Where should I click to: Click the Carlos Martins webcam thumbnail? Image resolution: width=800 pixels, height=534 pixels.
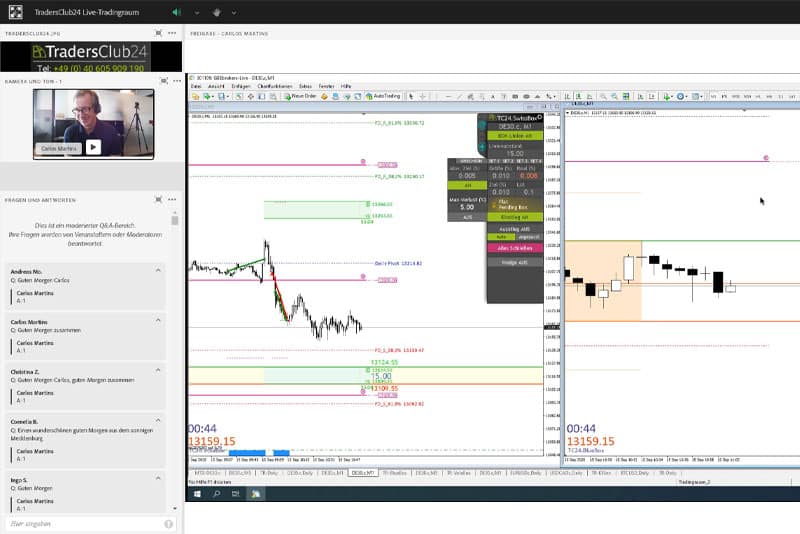click(x=93, y=124)
